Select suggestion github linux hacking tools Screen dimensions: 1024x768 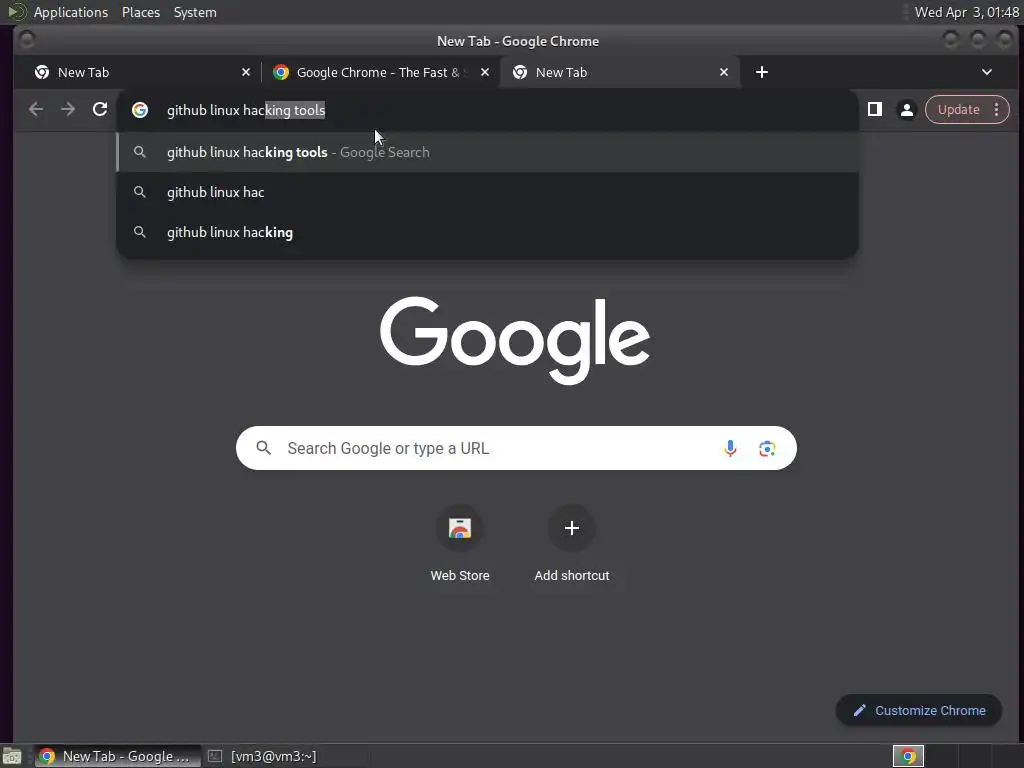coord(487,152)
